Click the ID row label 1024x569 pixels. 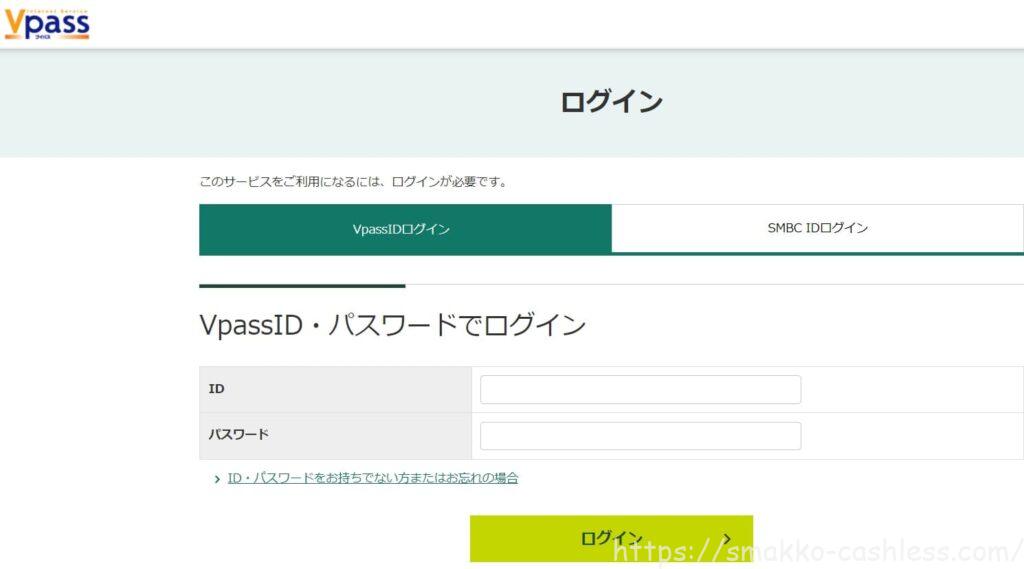(x=216, y=389)
